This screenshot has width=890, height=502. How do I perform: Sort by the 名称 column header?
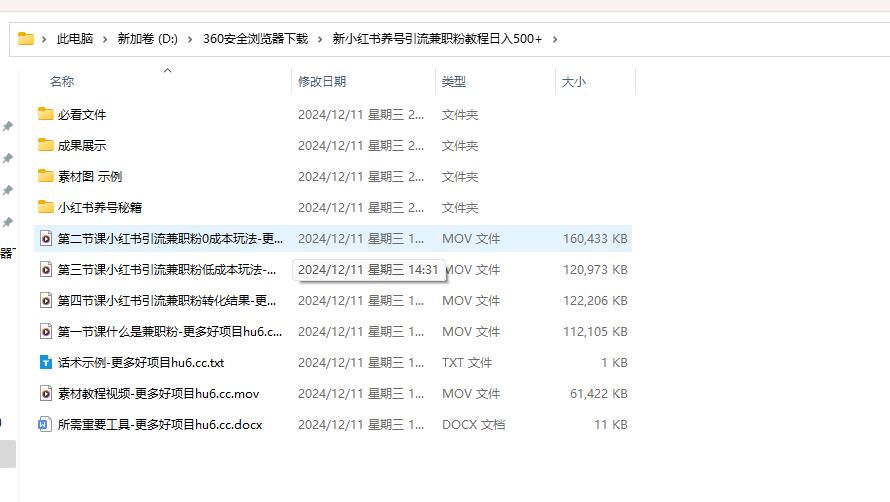pyautogui.click(x=62, y=82)
